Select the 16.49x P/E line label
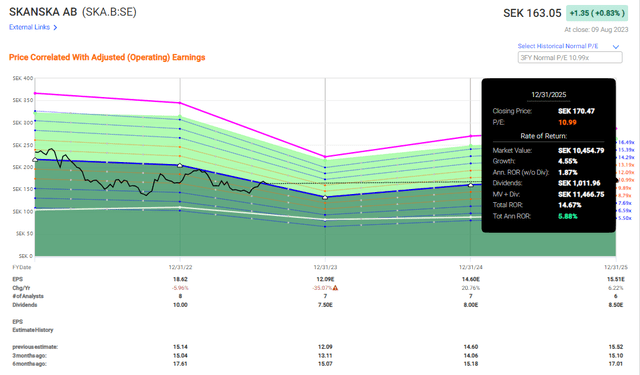 pyautogui.click(x=626, y=142)
